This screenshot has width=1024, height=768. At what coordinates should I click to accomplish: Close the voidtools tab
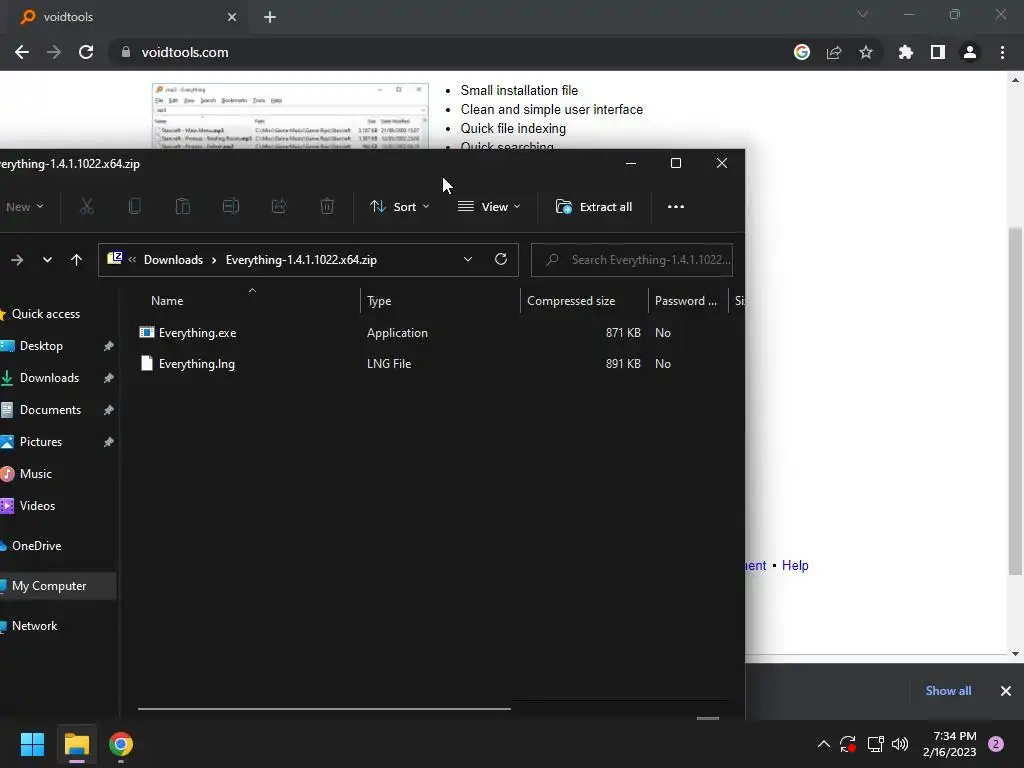(x=232, y=17)
